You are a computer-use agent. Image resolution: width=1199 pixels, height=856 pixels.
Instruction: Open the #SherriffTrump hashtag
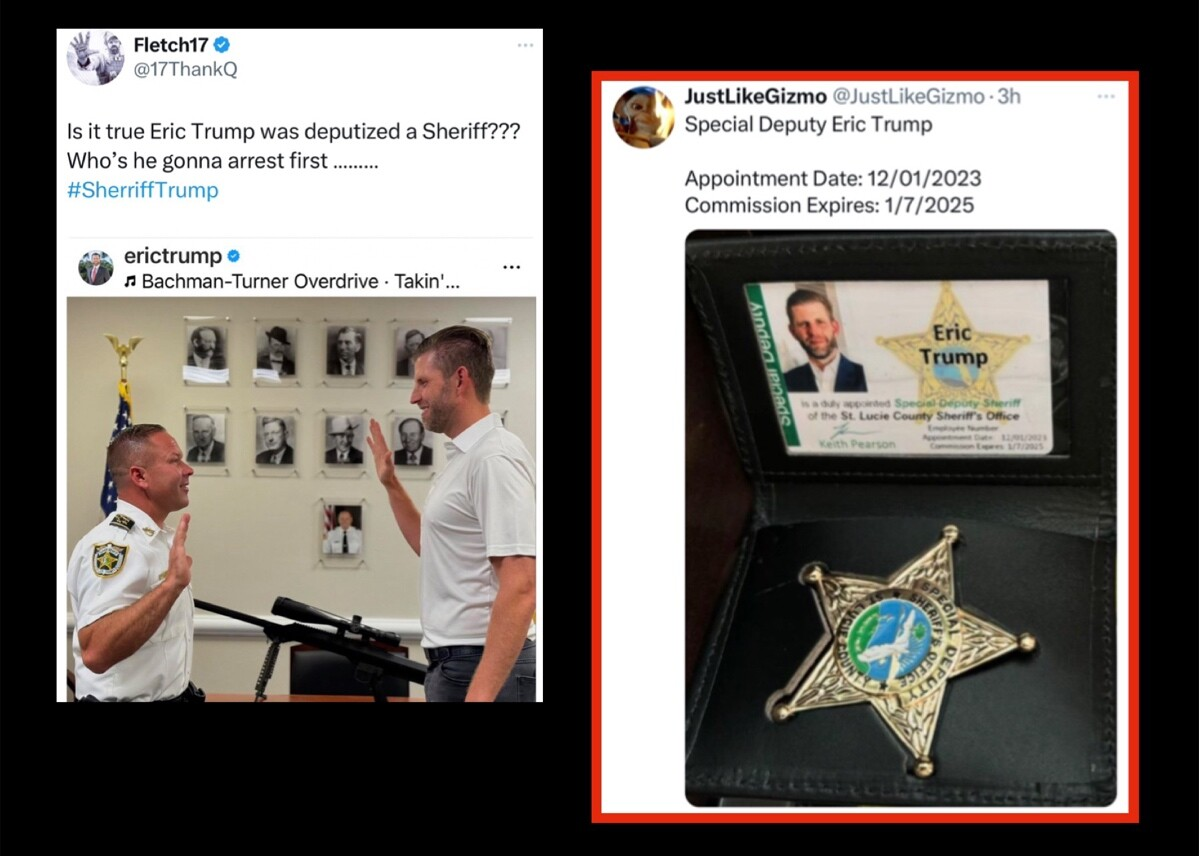coord(142,190)
